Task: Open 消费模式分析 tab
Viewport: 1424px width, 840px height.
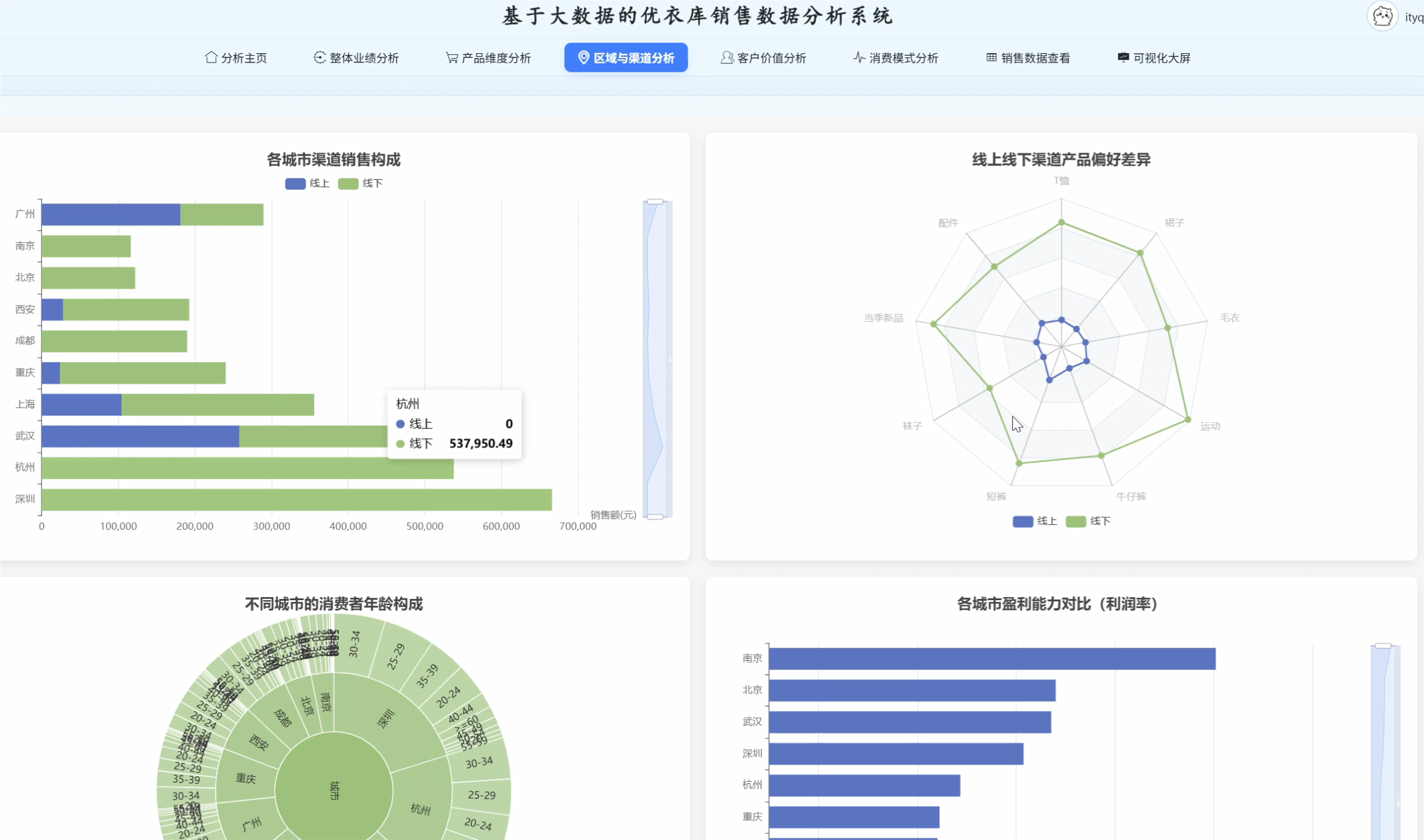Action: tap(896, 57)
